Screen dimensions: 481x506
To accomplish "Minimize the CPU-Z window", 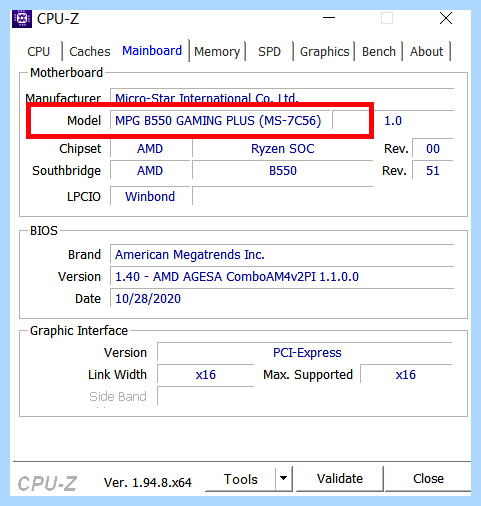I will (x=329, y=18).
